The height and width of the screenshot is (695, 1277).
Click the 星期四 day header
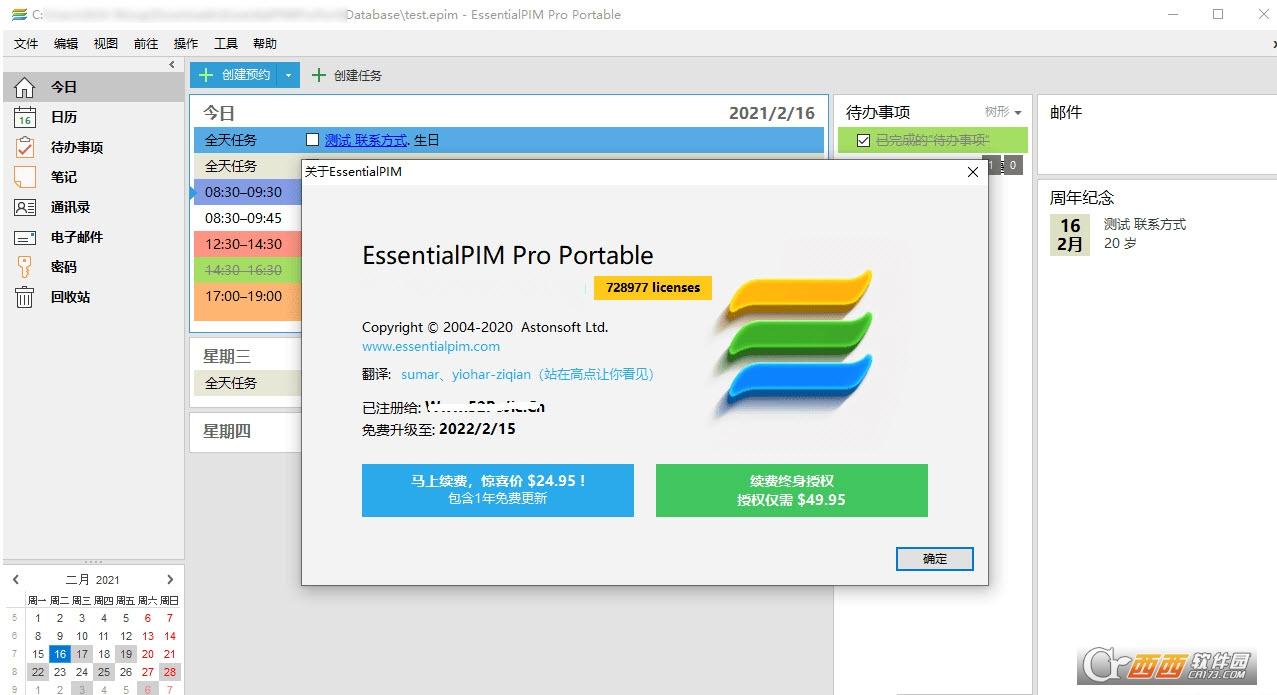click(227, 431)
